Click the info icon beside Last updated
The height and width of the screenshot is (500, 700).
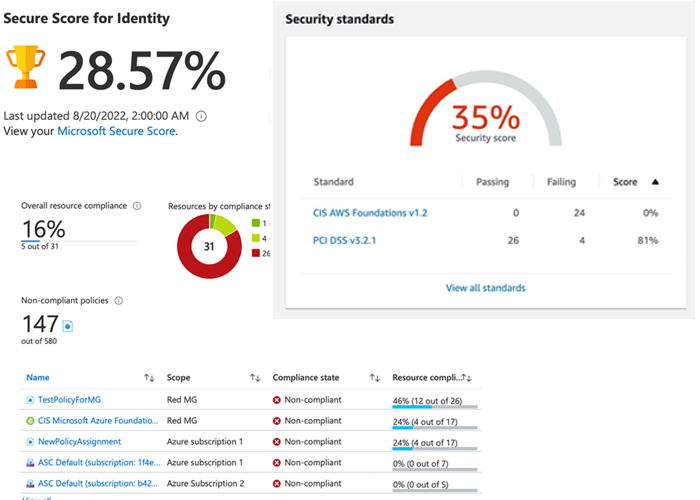[x=202, y=116]
